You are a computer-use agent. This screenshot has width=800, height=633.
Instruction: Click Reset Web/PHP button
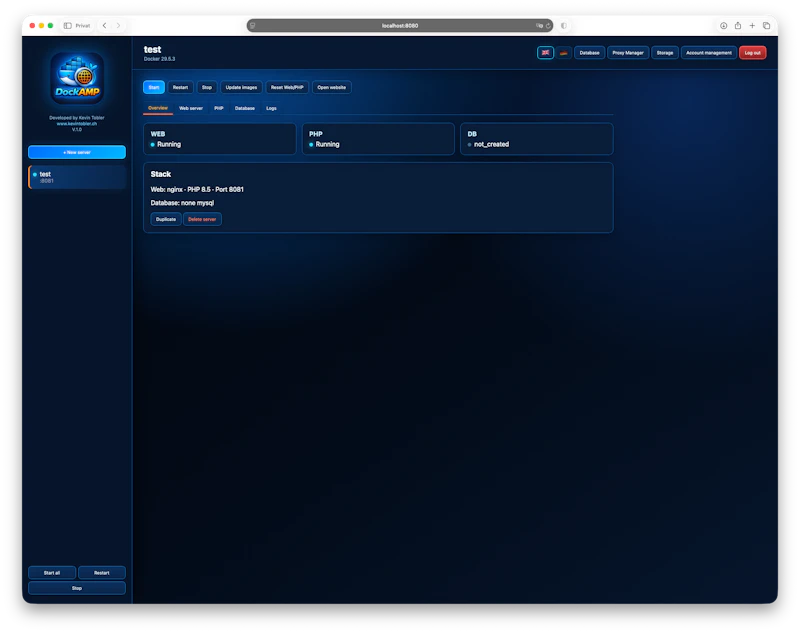point(287,87)
